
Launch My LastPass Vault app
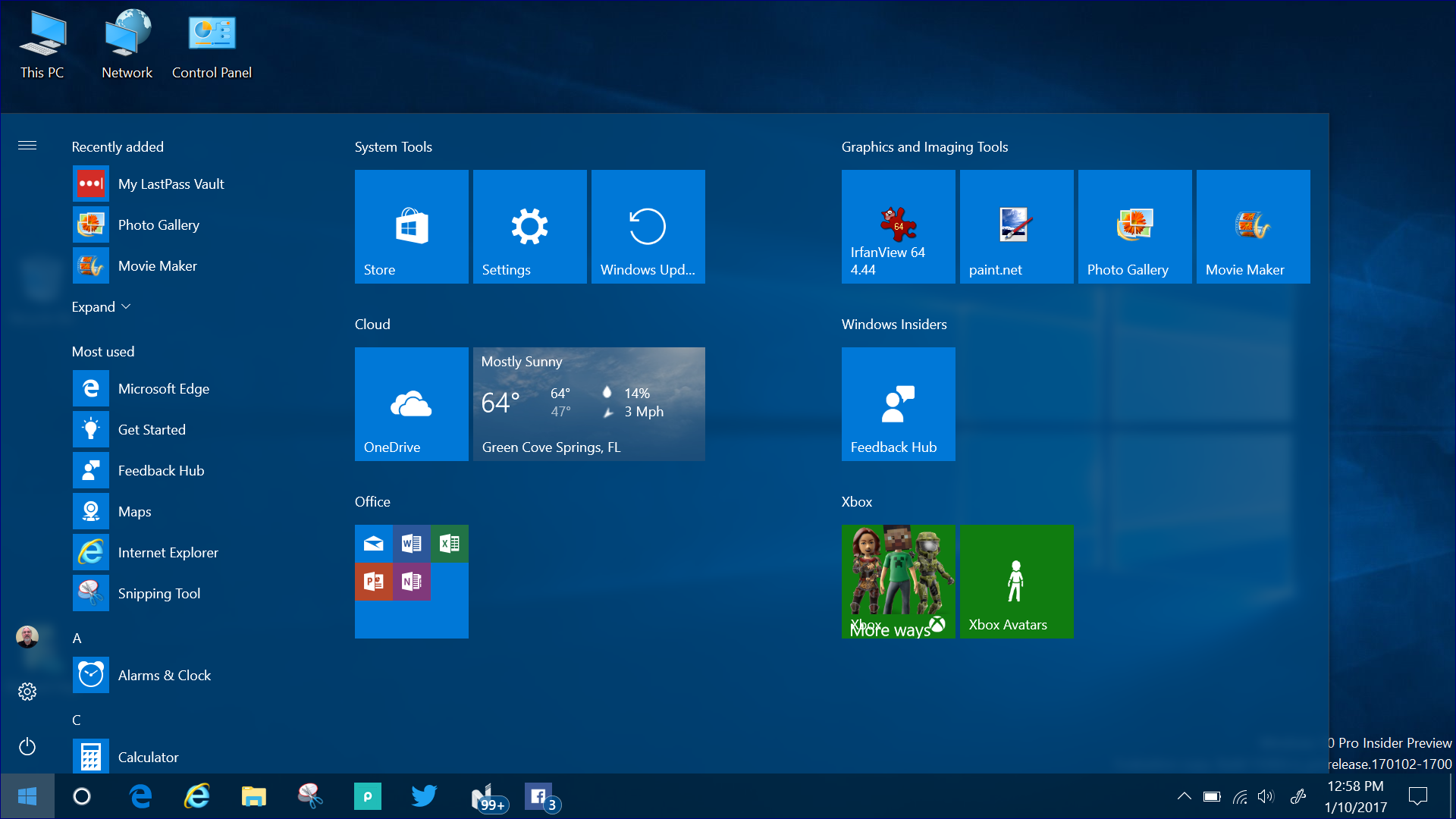pos(171,184)
